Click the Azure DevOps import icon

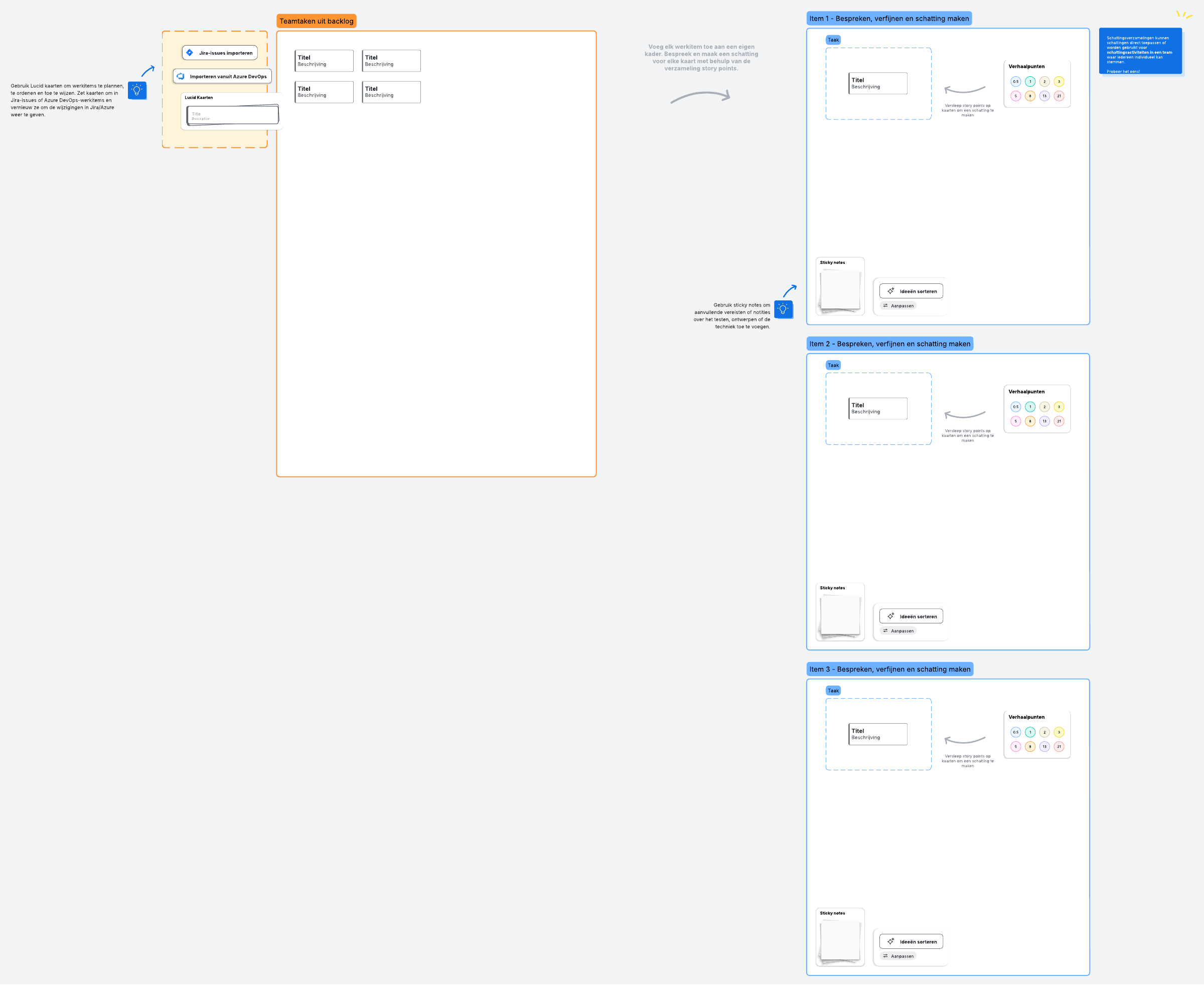tap(181, 76)
